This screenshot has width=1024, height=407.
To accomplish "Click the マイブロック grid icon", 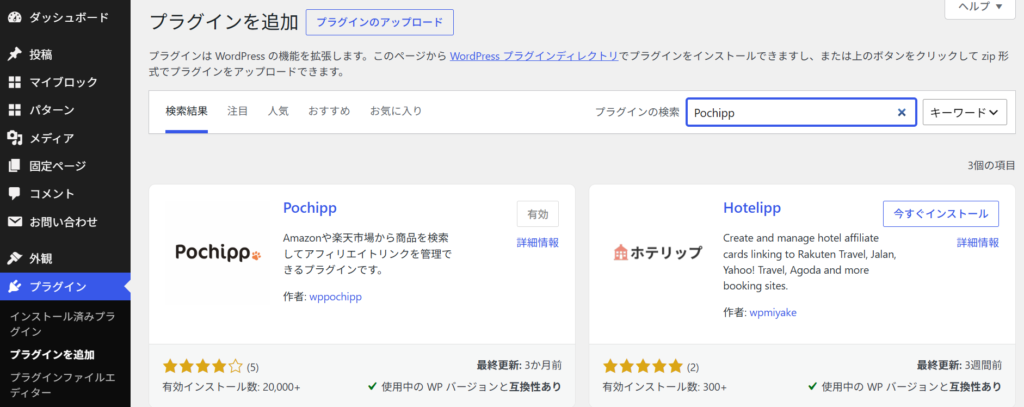I will pos(14,82).
